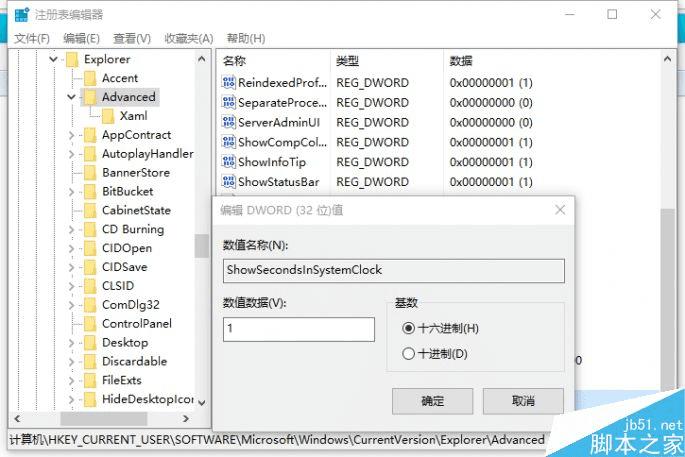Click the 确定 button in DWORD dialog

coord(432,401)
